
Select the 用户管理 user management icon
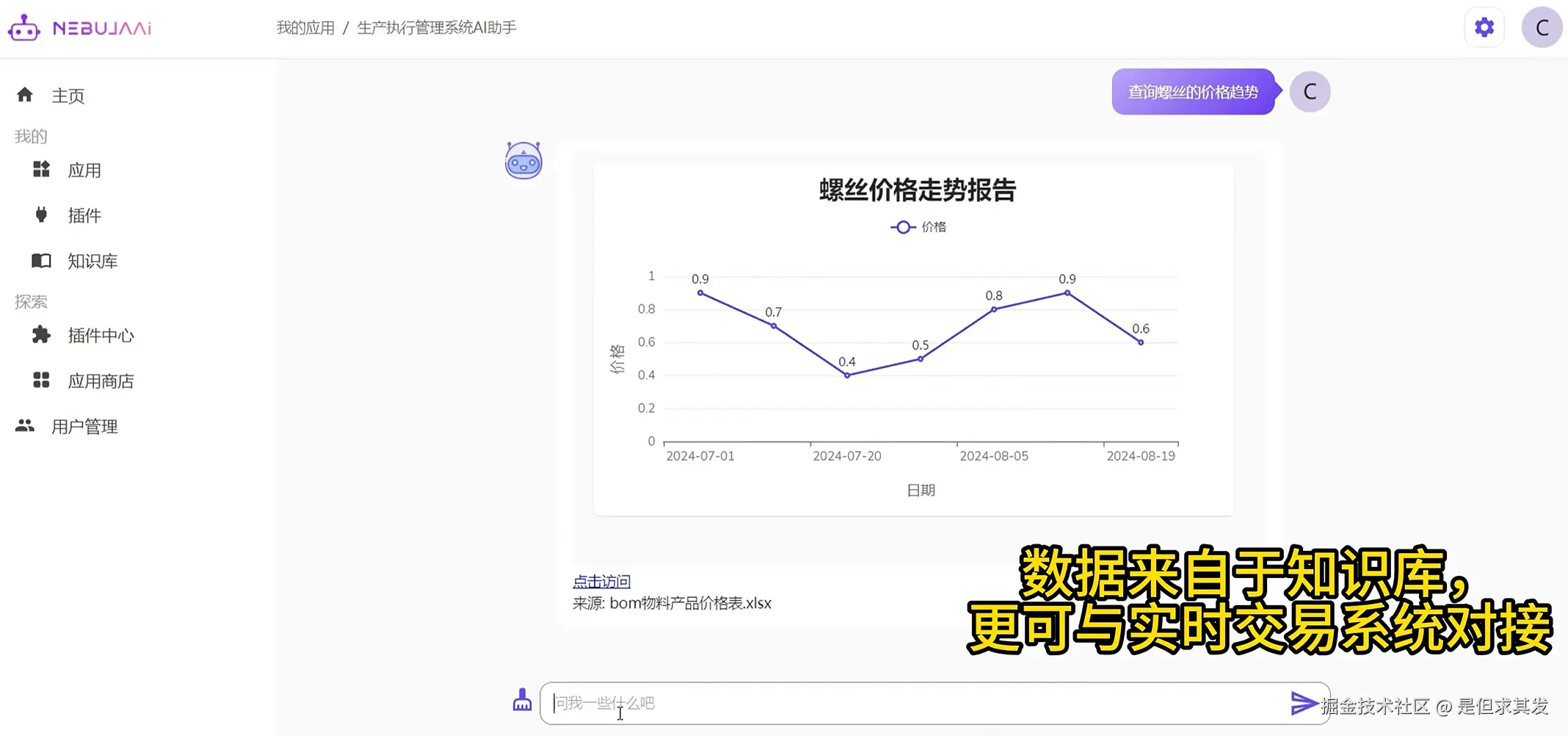[24, 425]
